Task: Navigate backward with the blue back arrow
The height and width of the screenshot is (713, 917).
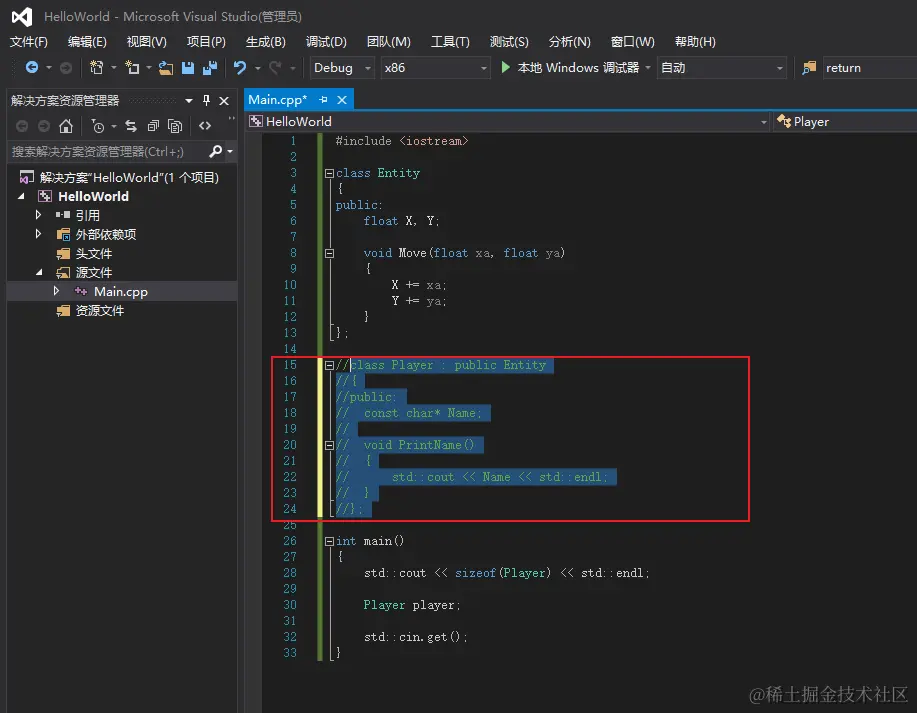Action: coord(32,68)
